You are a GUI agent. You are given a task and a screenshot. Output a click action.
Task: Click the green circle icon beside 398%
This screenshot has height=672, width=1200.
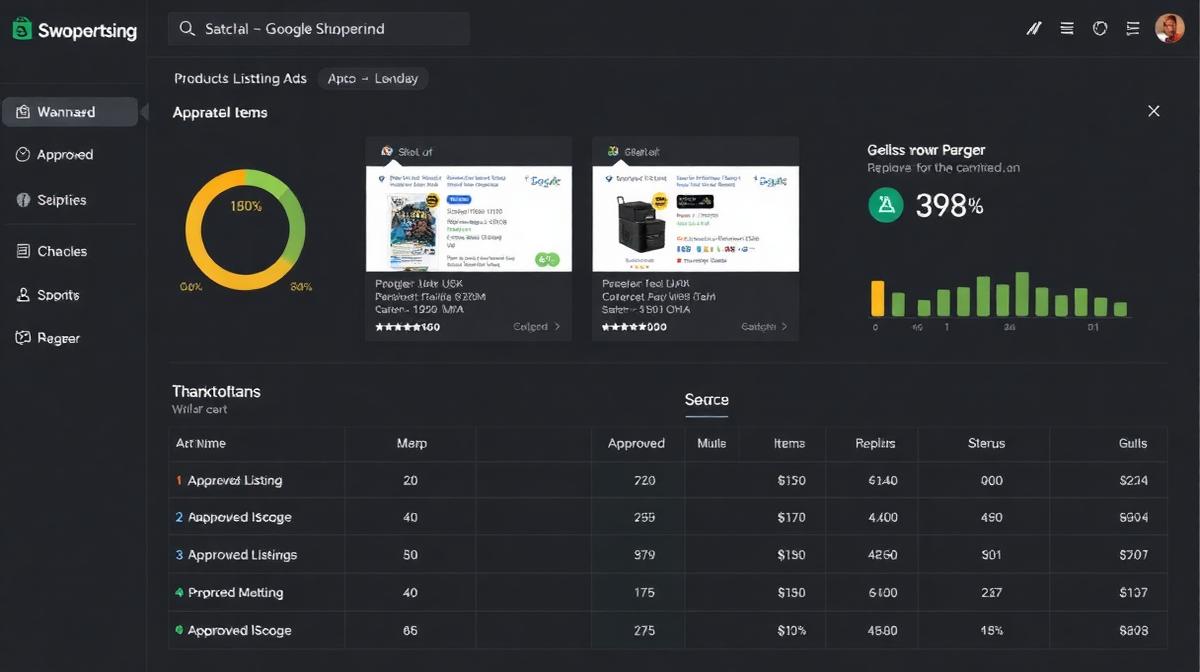(x=885, y=205)
